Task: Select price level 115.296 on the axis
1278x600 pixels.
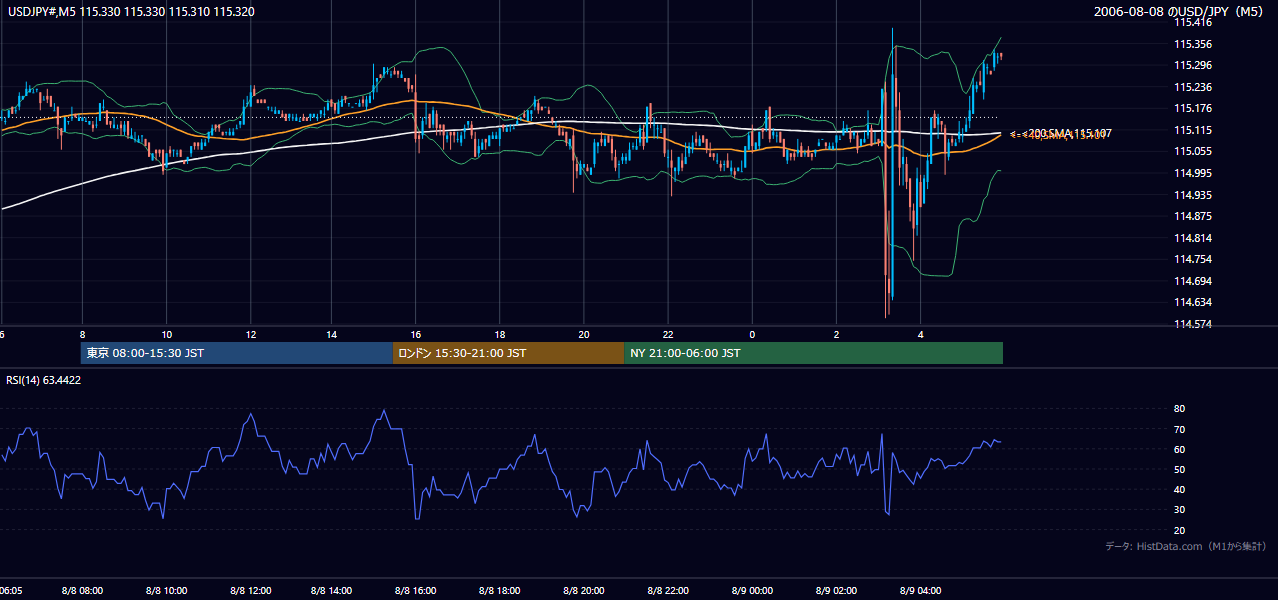Action: [x=1195, y=65]
